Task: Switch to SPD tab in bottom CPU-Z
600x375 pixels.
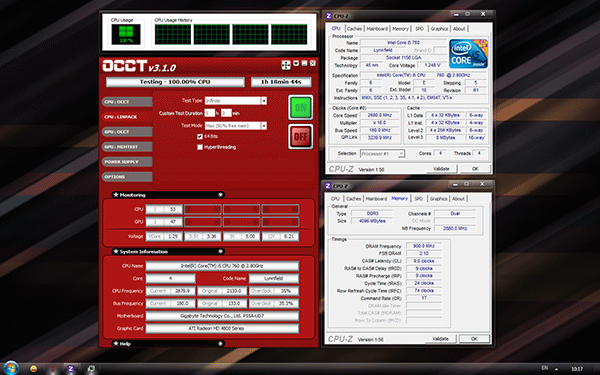Action: 419,199
